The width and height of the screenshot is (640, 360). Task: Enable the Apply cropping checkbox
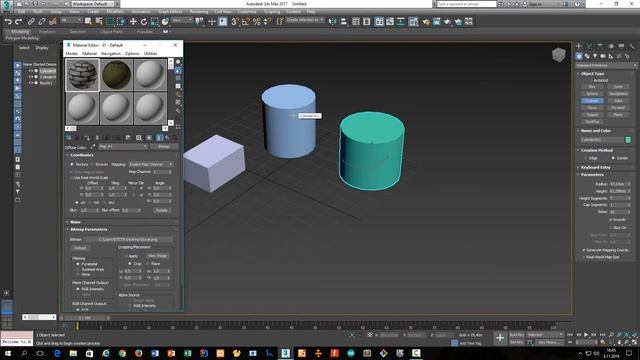[126, 256]
